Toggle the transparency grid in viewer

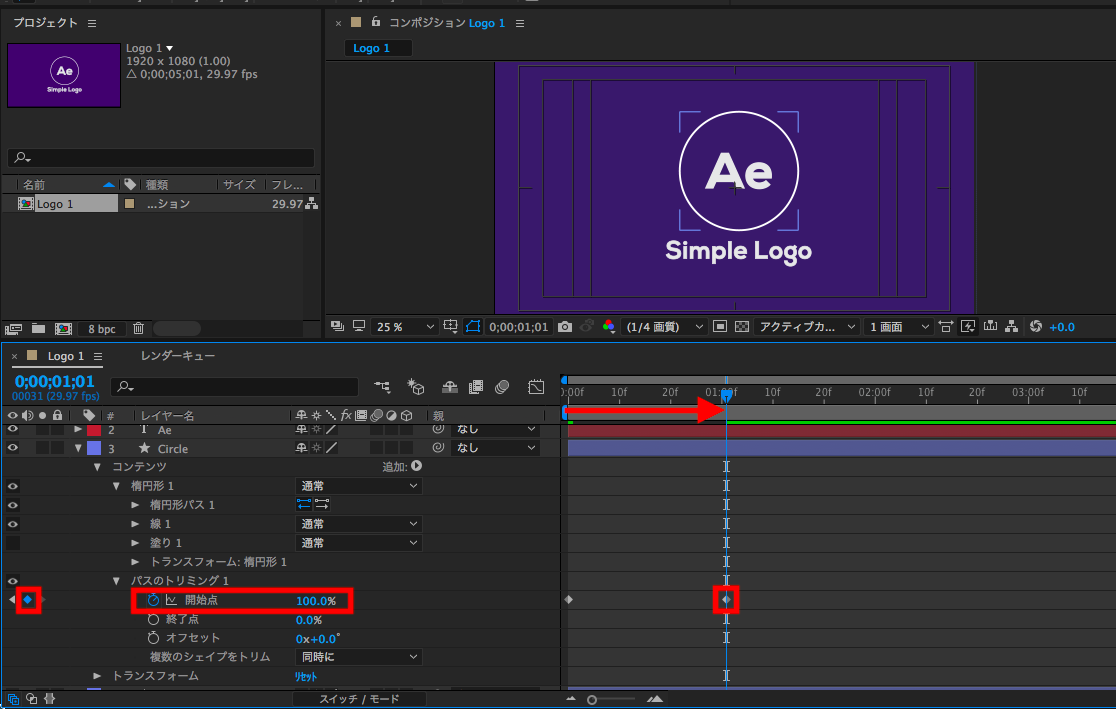(x=741, y=327)
